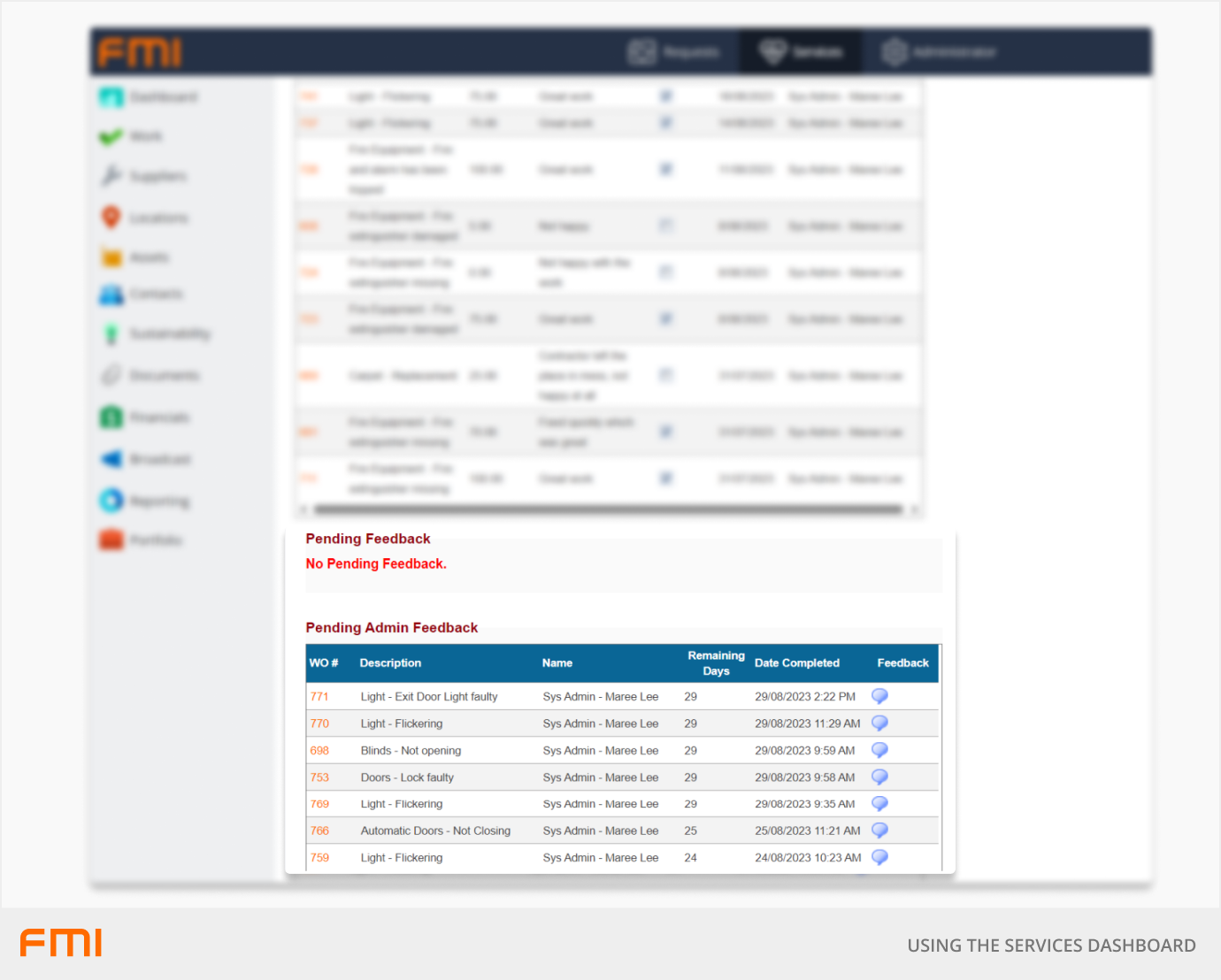Open the Administrator menu in top bar
Screen dimensions: 1221x980
point(939,52)
